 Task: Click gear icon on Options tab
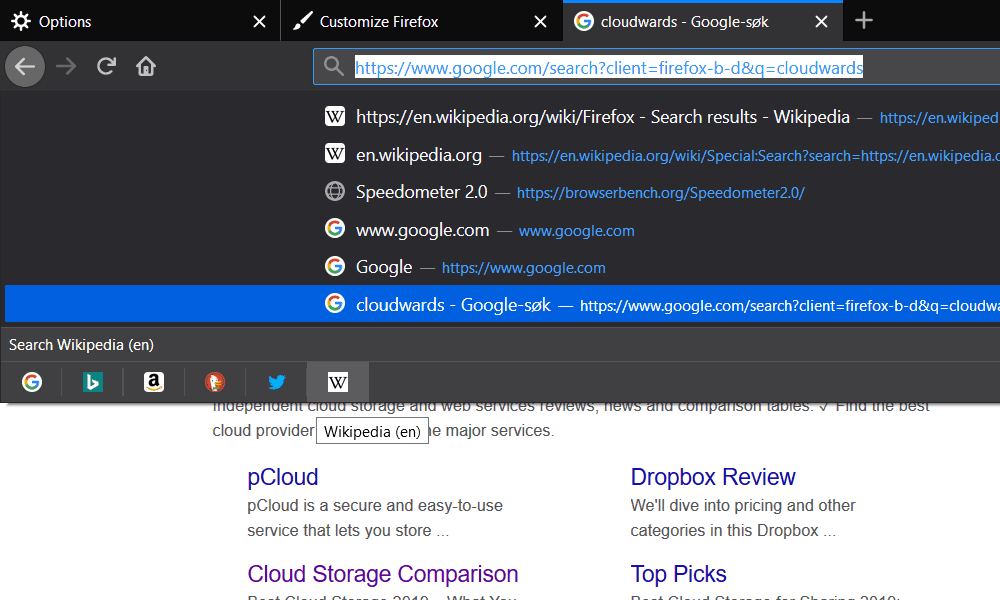coord(20,21)
